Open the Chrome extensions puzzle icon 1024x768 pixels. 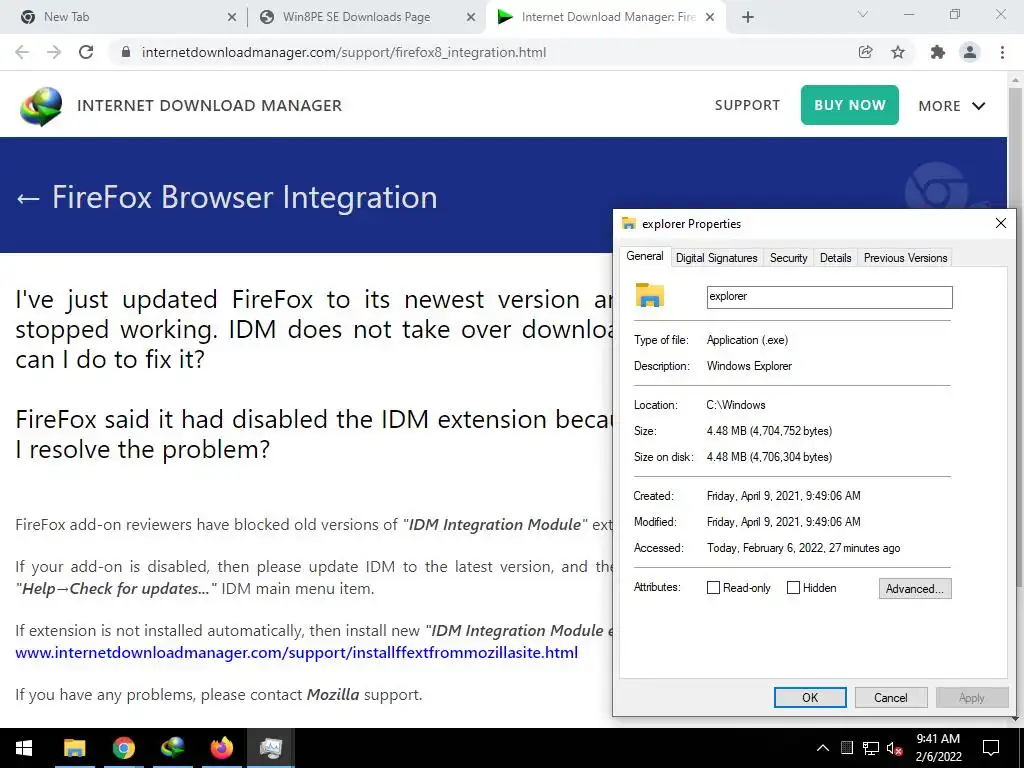[938, 52]
